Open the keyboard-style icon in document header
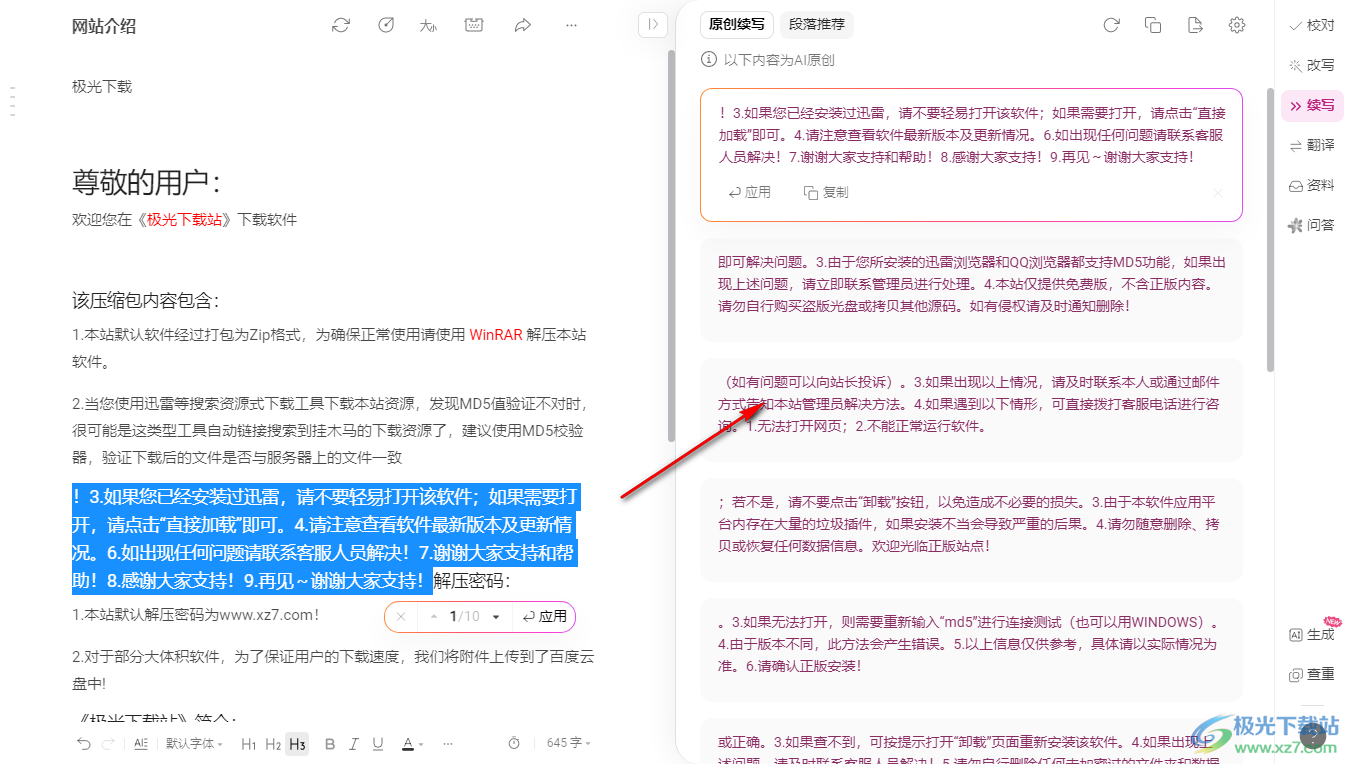This screenshot has width=1350, height=764. tap(475, 25)
